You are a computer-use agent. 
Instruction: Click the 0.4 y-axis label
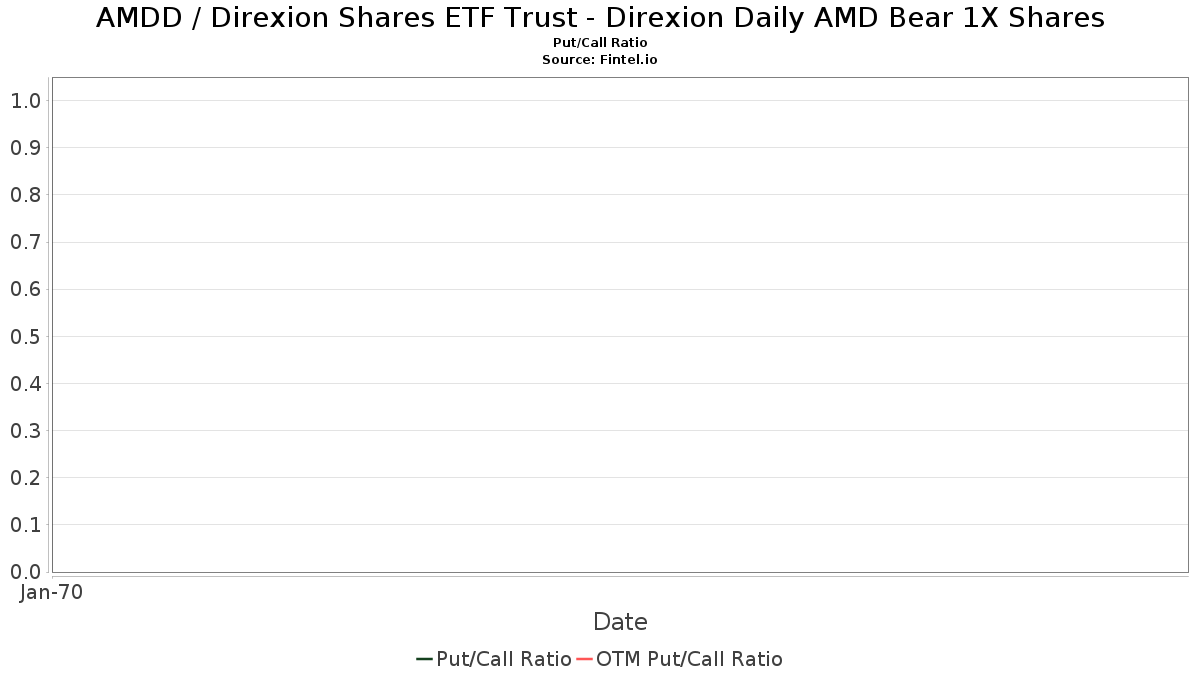coord(25,383)
